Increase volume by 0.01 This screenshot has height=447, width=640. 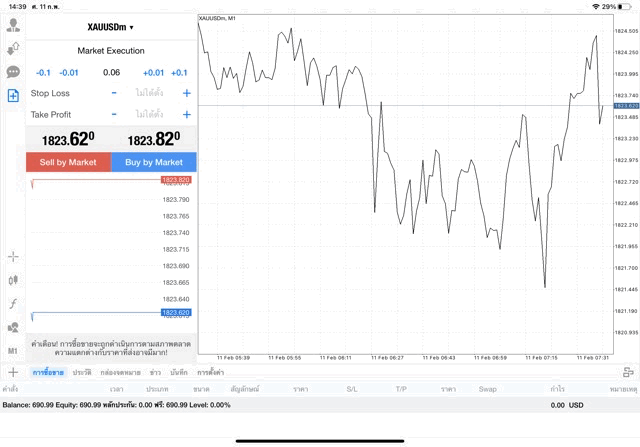coord(153,72)
